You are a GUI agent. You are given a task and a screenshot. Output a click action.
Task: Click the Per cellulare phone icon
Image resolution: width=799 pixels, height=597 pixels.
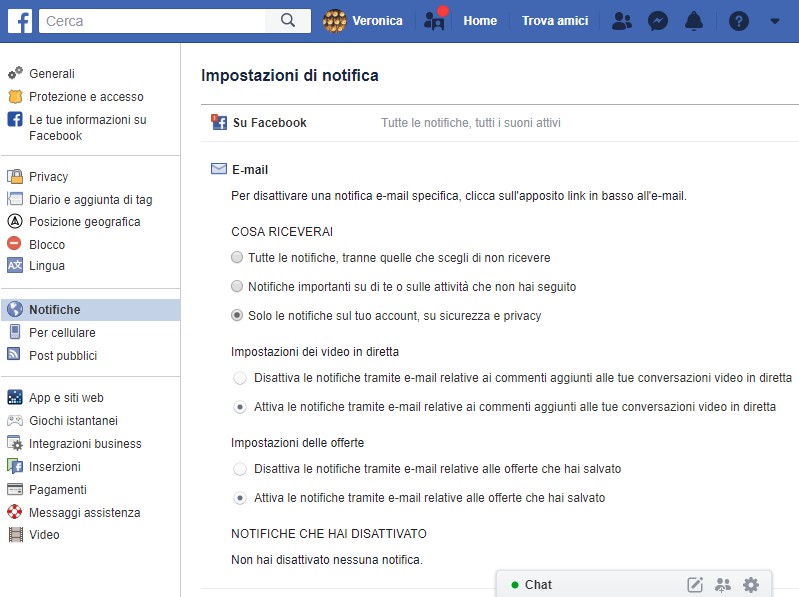[15, 332]
